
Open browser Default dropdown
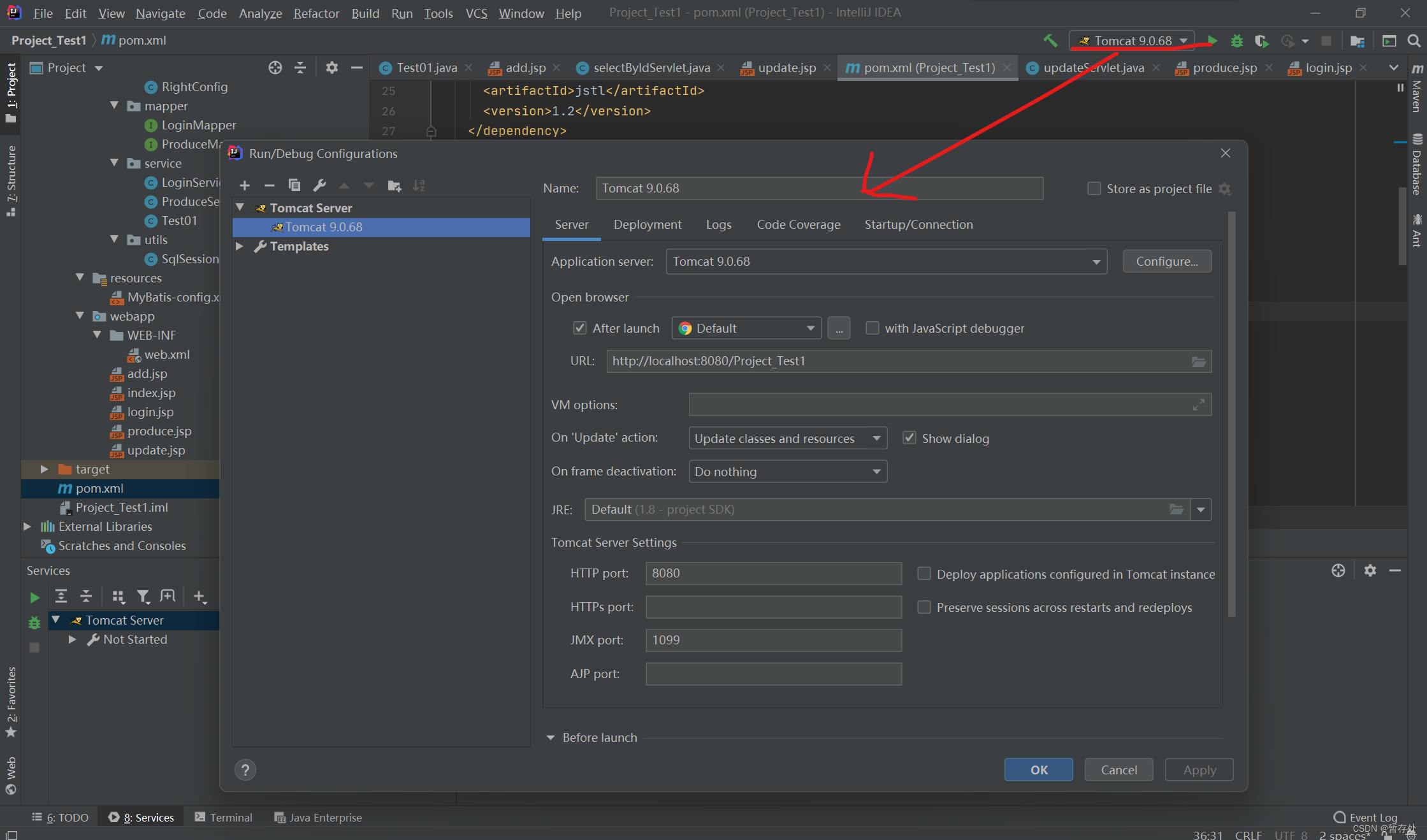pyautogui.click(x=746, y=328)
